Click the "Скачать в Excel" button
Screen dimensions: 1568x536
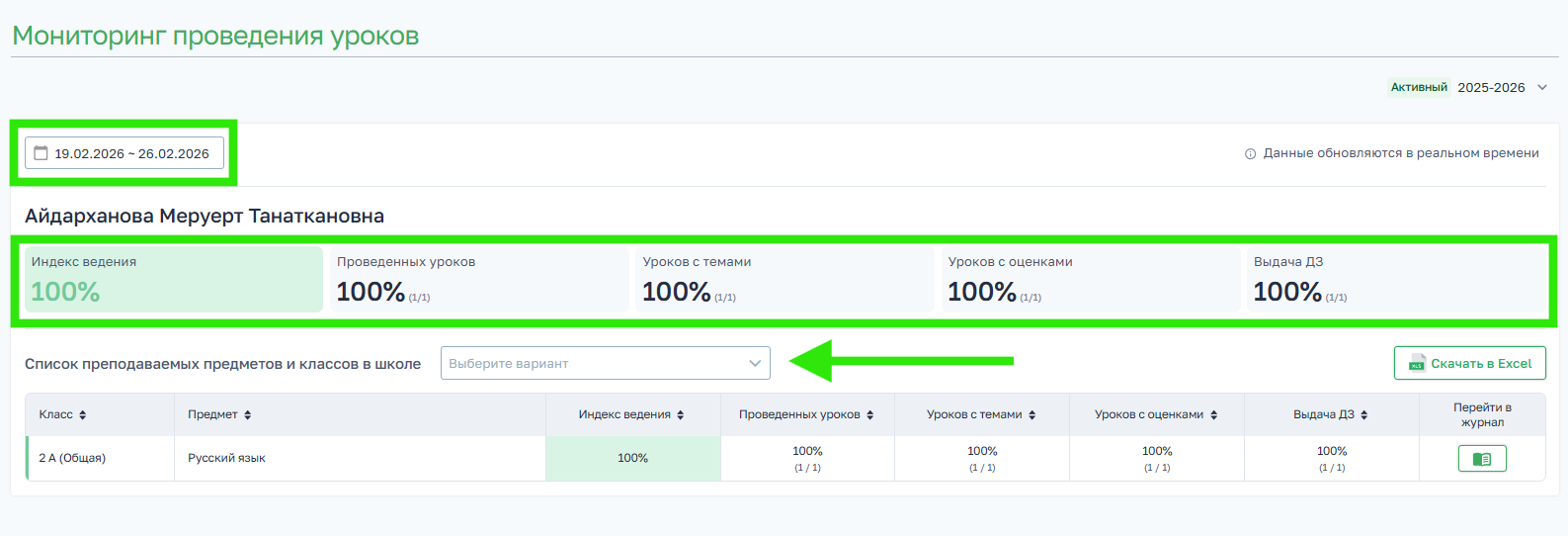coord(1469,363)
